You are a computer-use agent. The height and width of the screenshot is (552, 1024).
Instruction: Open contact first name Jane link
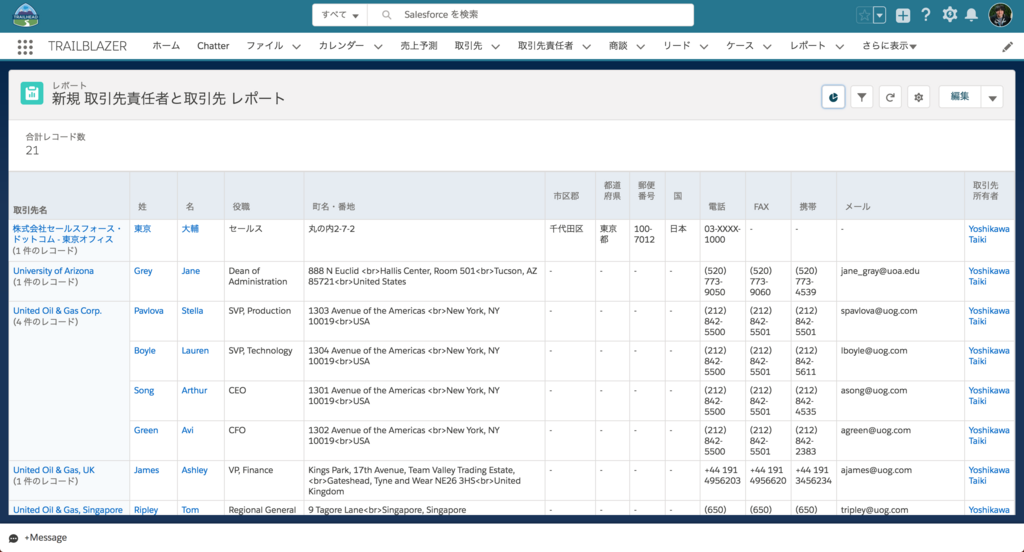point(191,270)
